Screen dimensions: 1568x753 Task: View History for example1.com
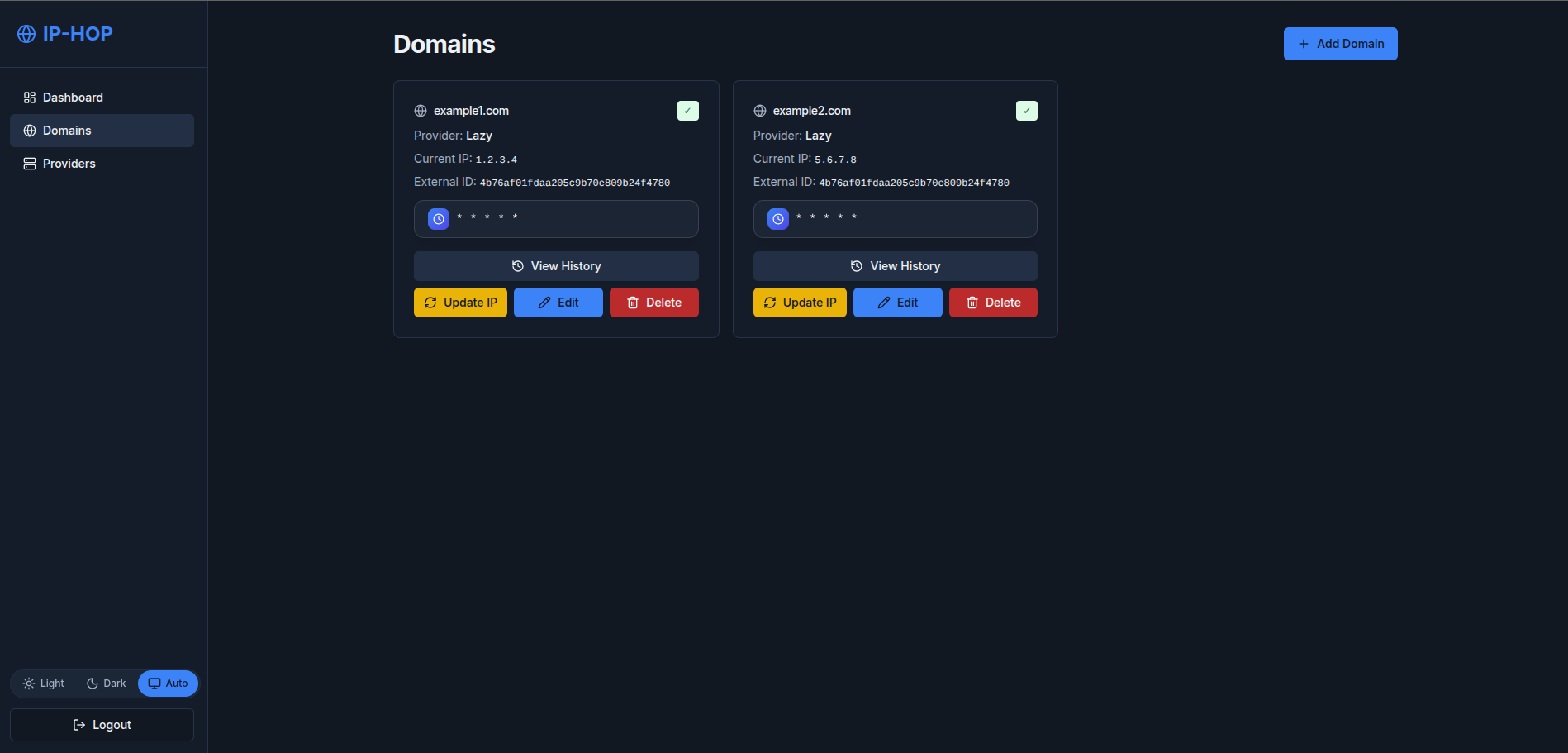(x=556, y=265)
